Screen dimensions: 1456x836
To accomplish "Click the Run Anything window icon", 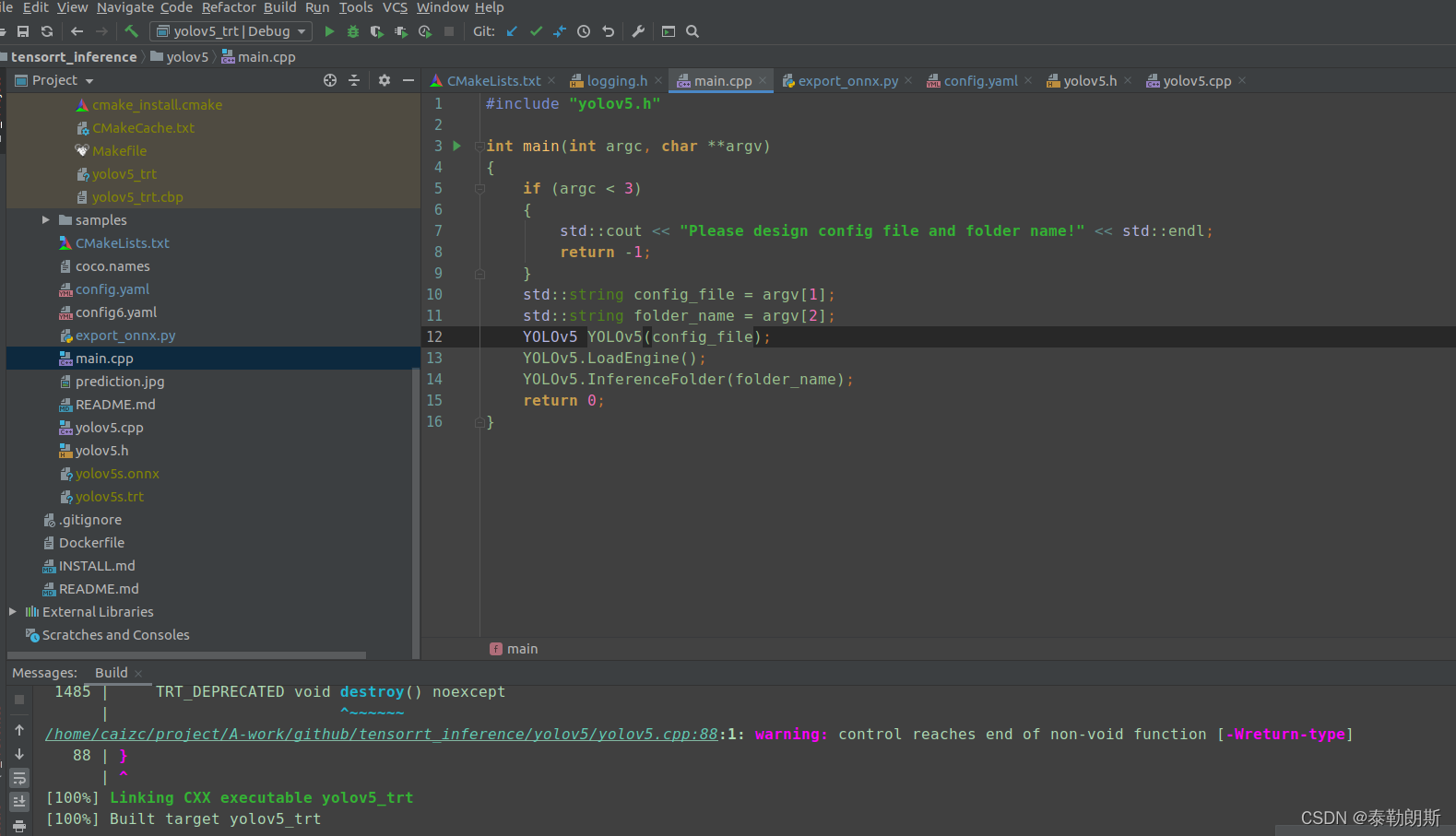I will (x=669, y=31).
